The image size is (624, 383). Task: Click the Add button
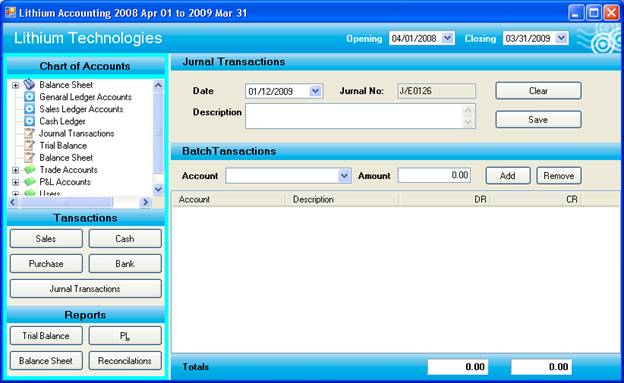click(x=508, y=176)
